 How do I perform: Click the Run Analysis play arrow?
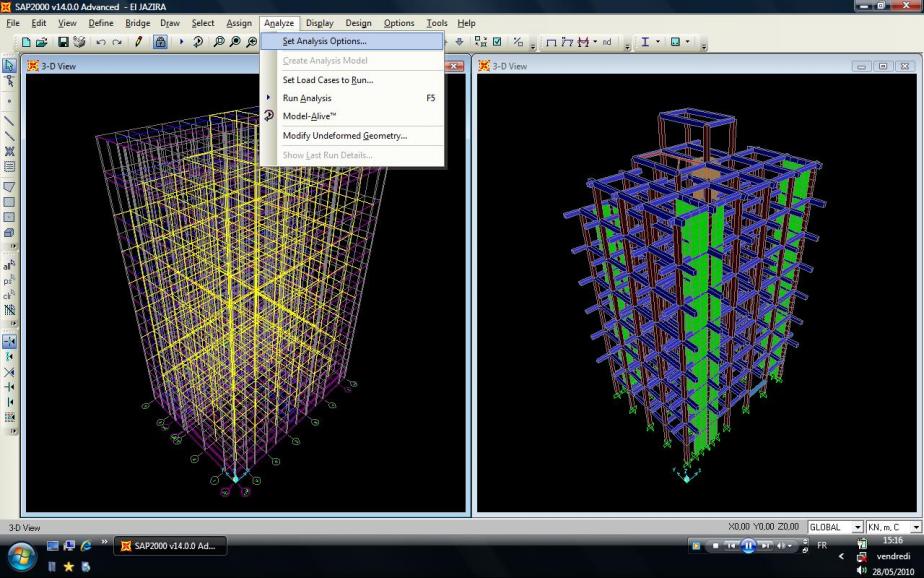click(182, 42)
